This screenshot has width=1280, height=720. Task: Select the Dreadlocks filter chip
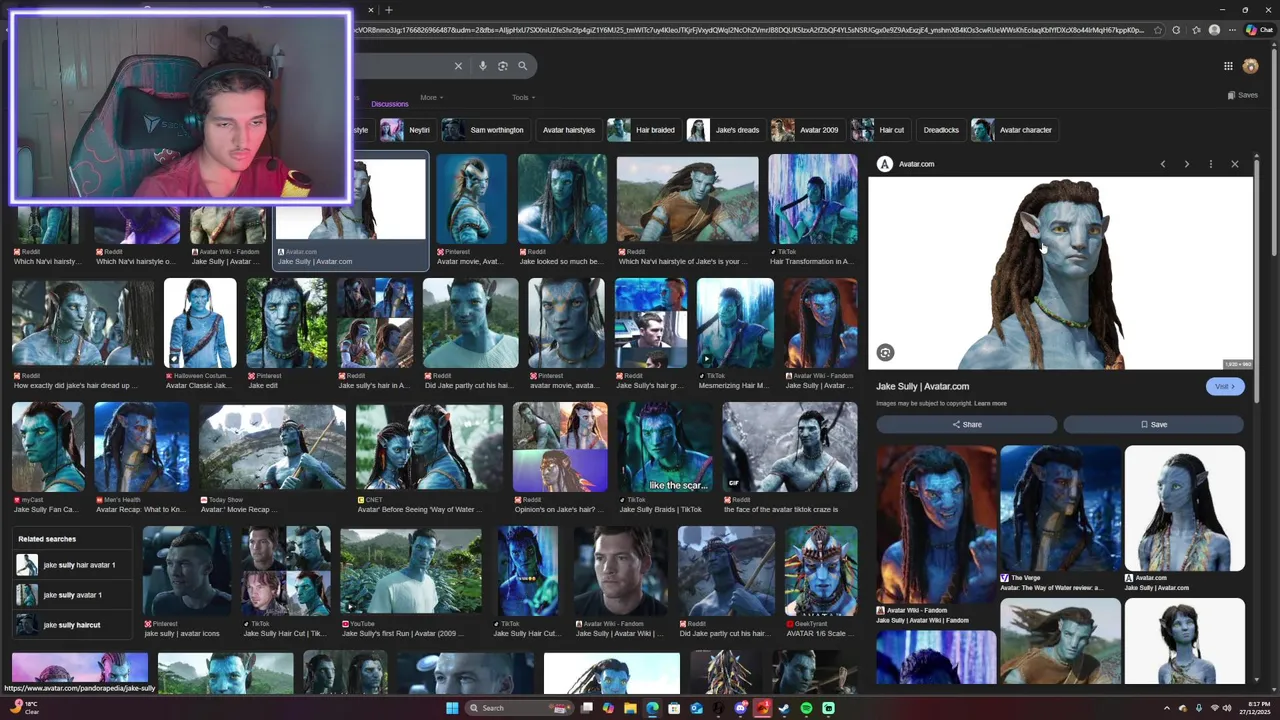coord(941,130)
